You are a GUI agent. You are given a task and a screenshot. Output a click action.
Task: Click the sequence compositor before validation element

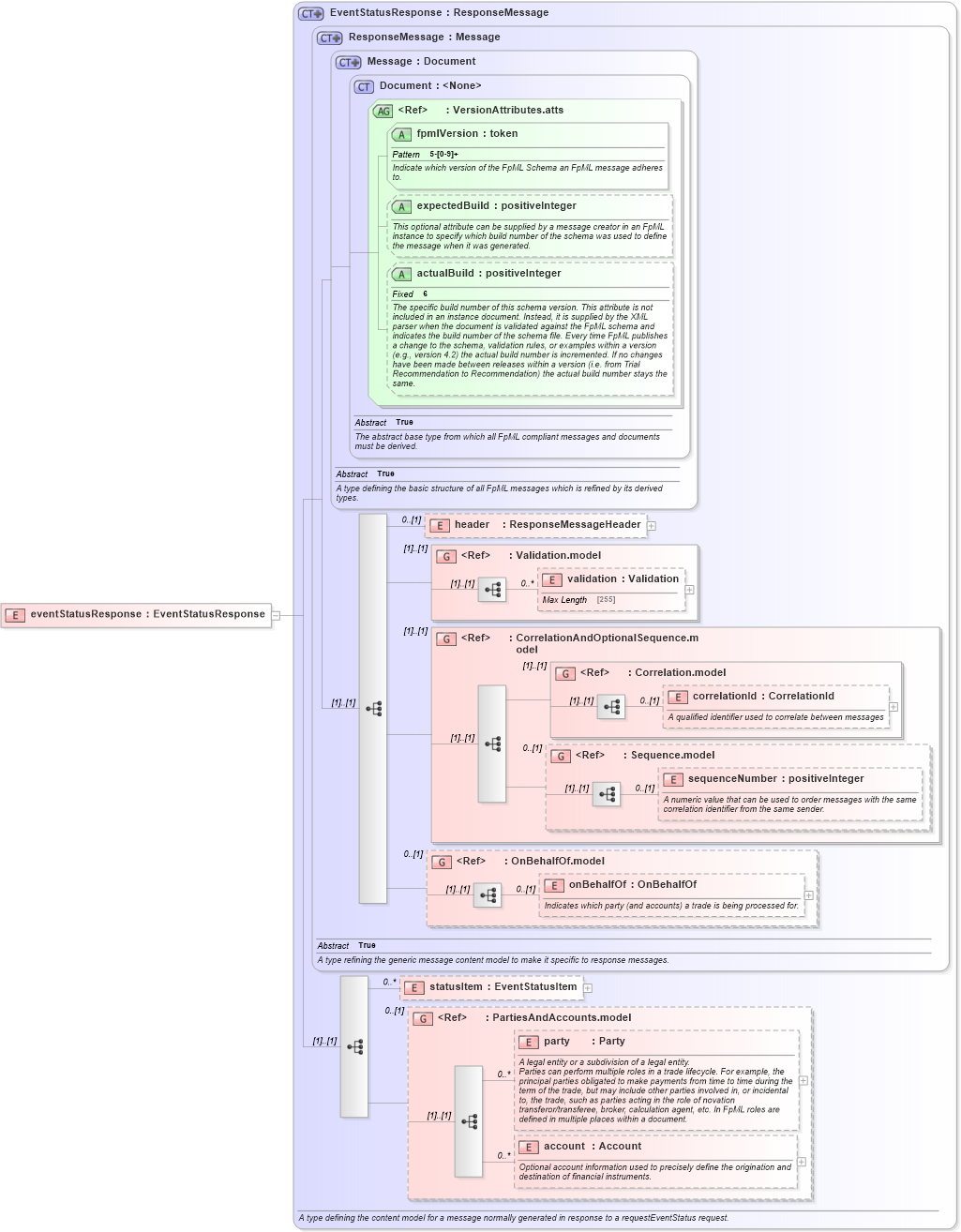click(492, 590)
